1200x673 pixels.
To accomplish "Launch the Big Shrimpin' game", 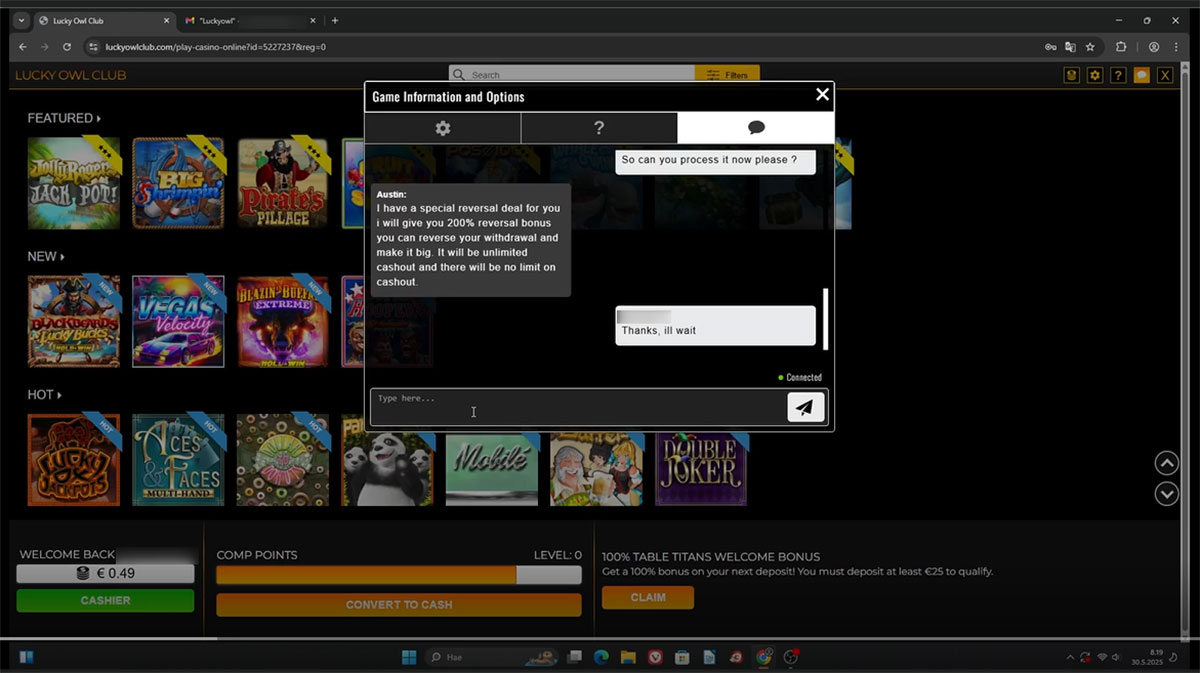I will tap(178, 183).
